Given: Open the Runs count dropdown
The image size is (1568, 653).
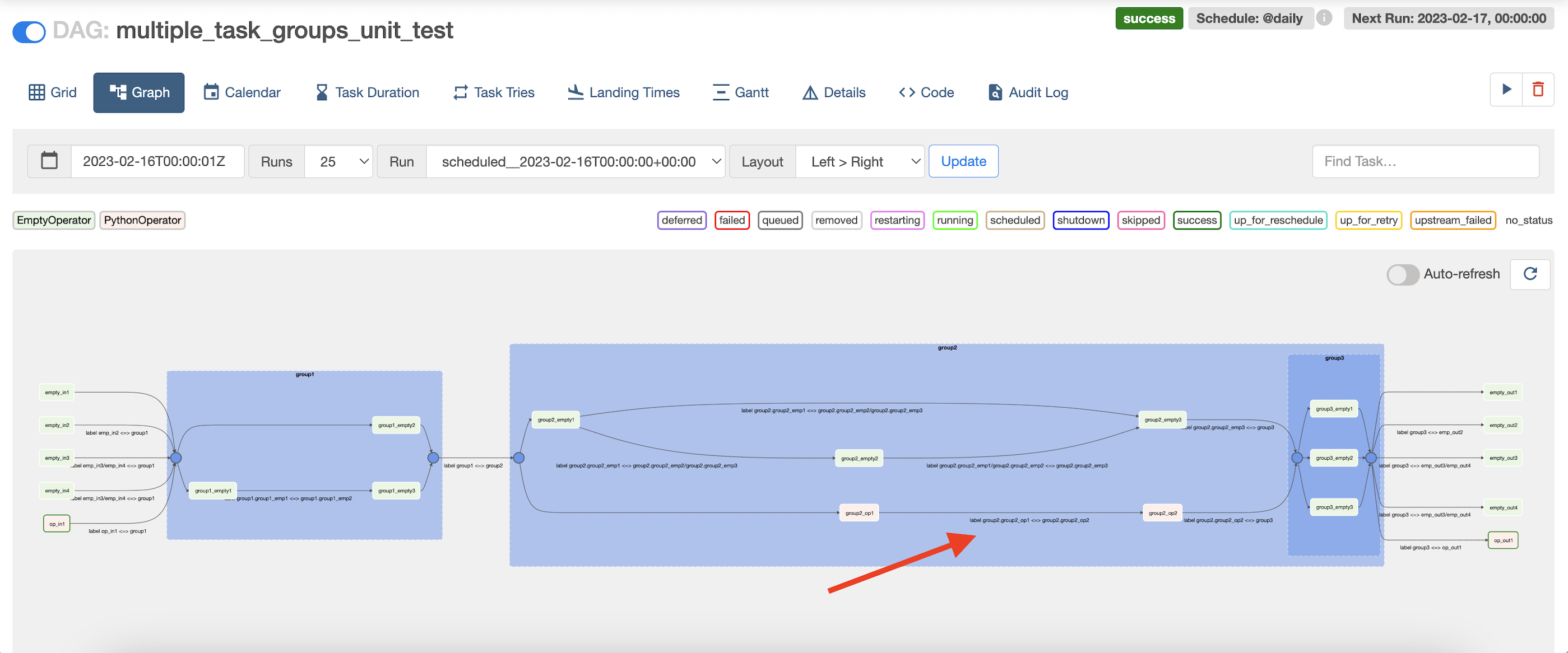Looking at the screenshot, I should [x=338, y=161].
